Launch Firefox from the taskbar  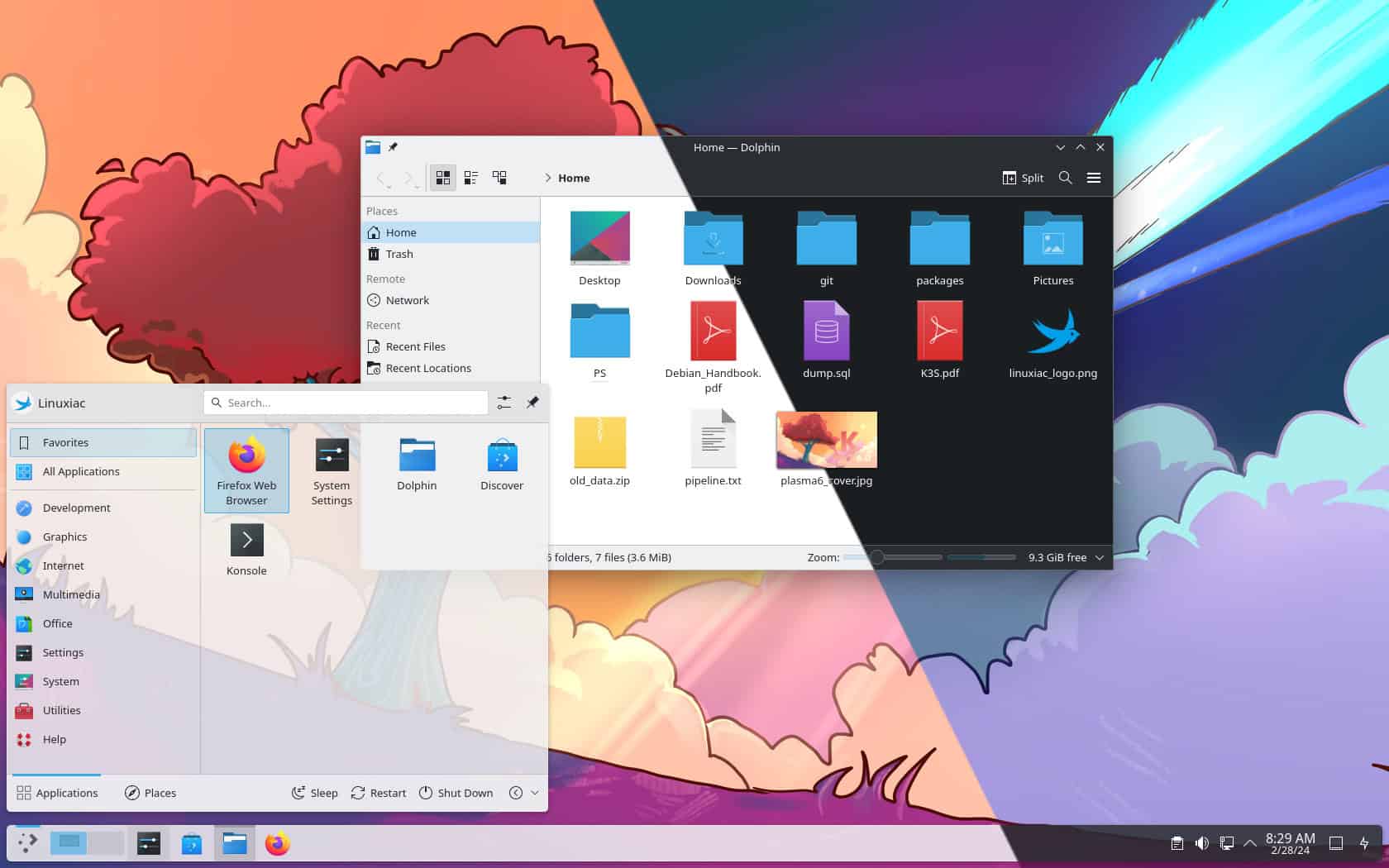pyautogui.click(x=277, y=844)
